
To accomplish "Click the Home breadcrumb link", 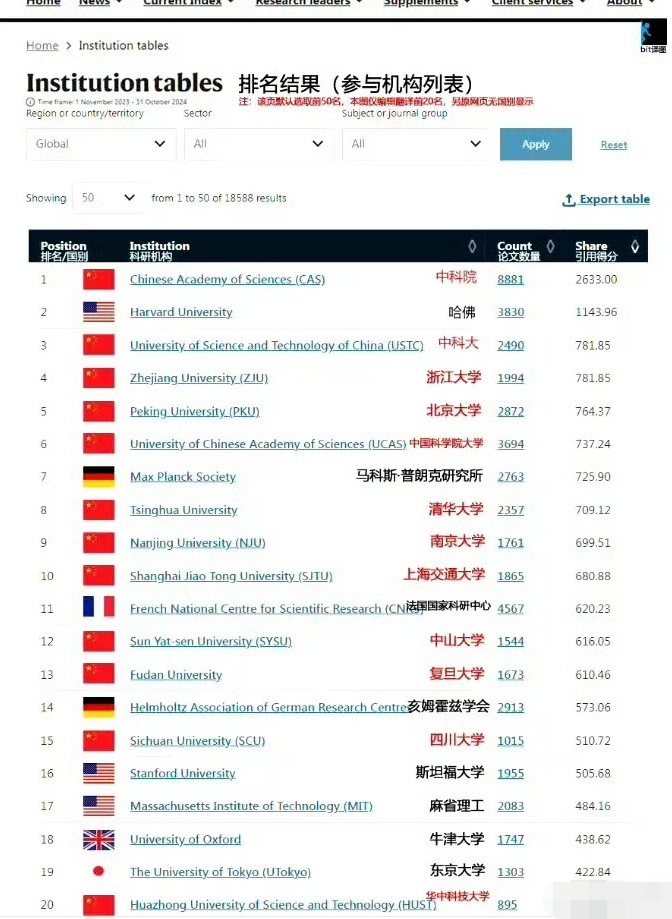I will click(x=42, y=46).
